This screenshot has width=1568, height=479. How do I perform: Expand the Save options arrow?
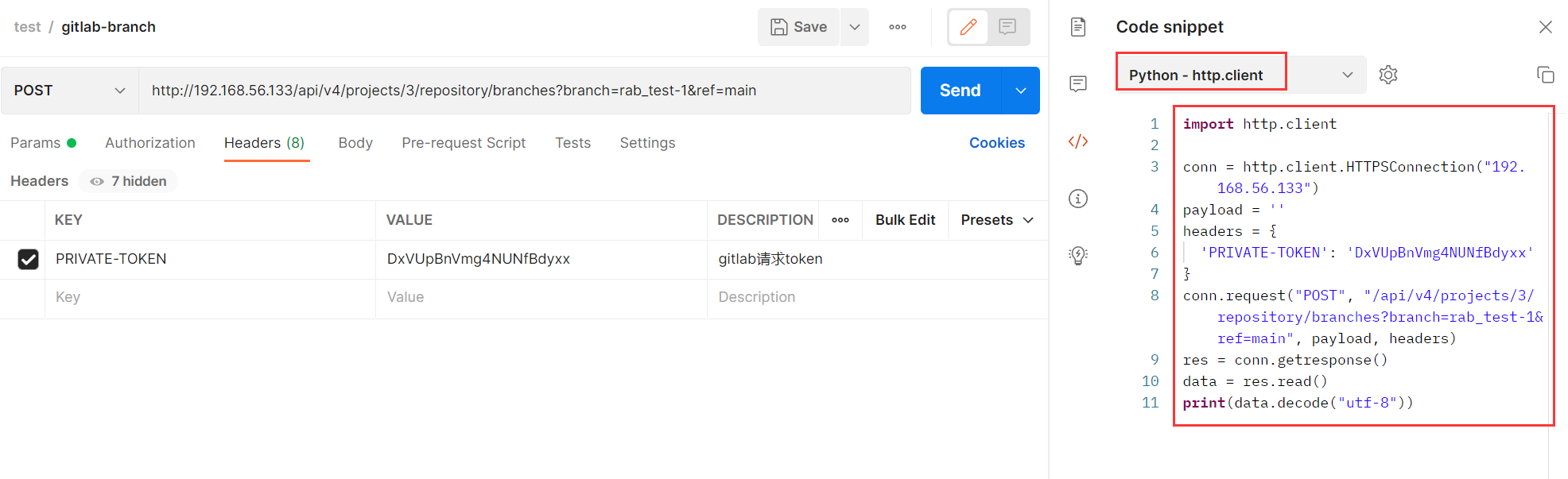pos(855,27)
